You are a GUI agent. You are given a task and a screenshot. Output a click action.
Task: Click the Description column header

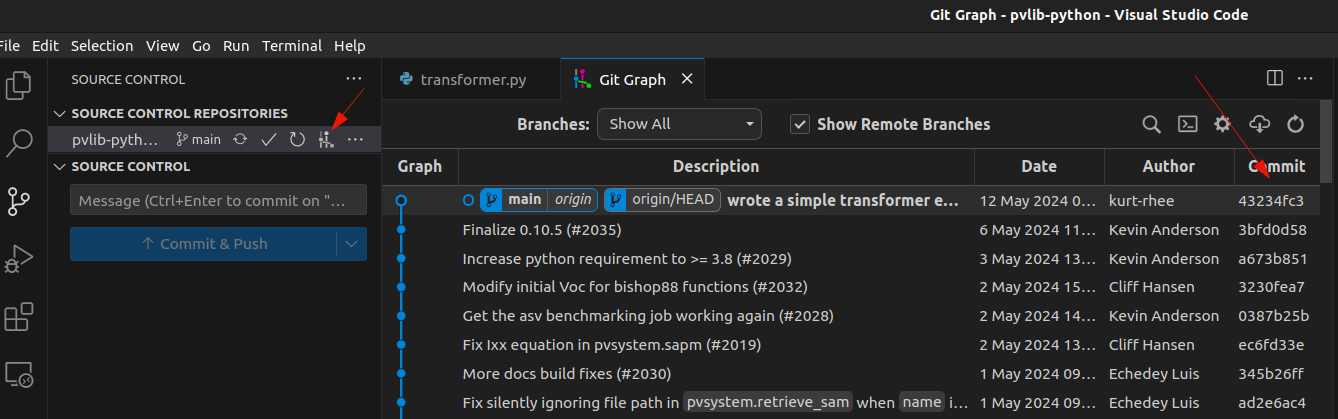pyautogui.click(x=716, y=166)
